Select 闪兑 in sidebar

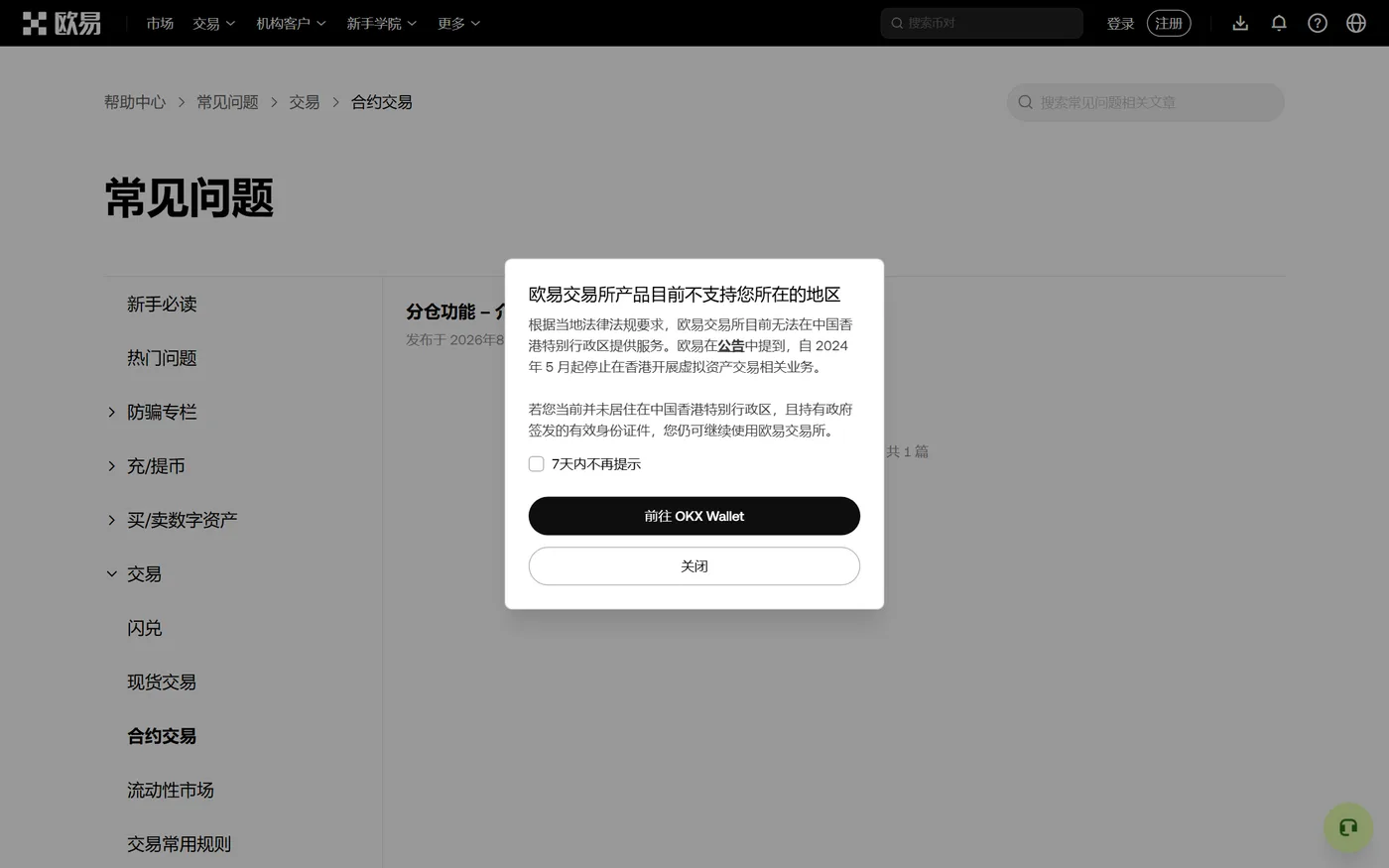click(144, 628)
